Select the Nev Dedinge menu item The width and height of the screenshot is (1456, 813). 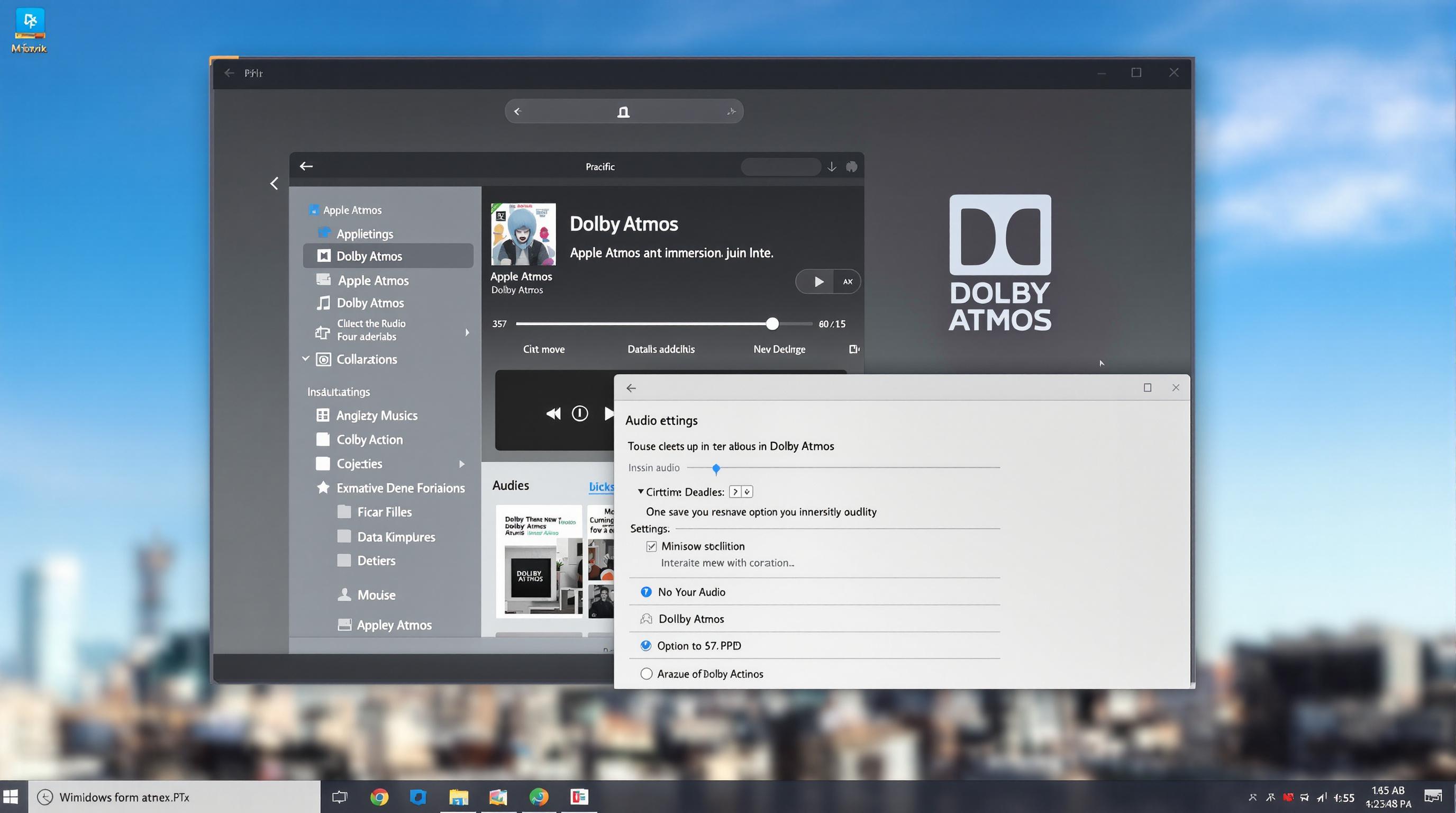pos(779,349)
